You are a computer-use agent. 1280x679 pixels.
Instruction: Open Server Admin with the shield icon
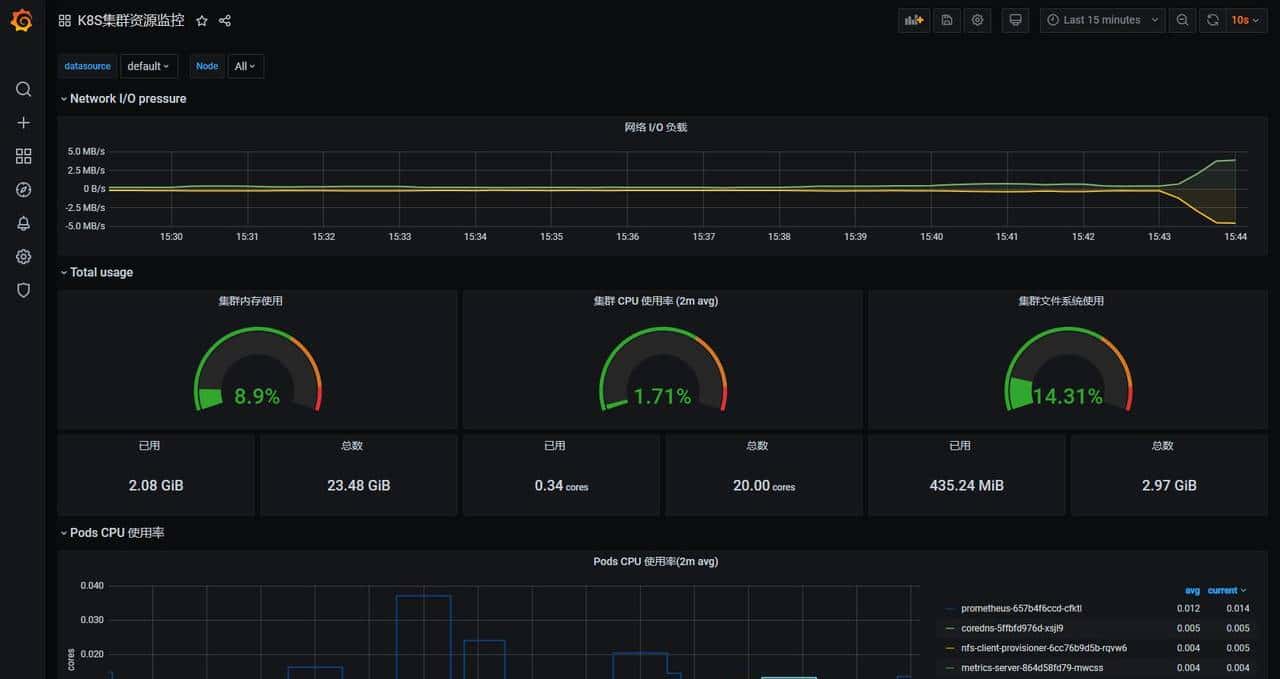click(23, 290)
